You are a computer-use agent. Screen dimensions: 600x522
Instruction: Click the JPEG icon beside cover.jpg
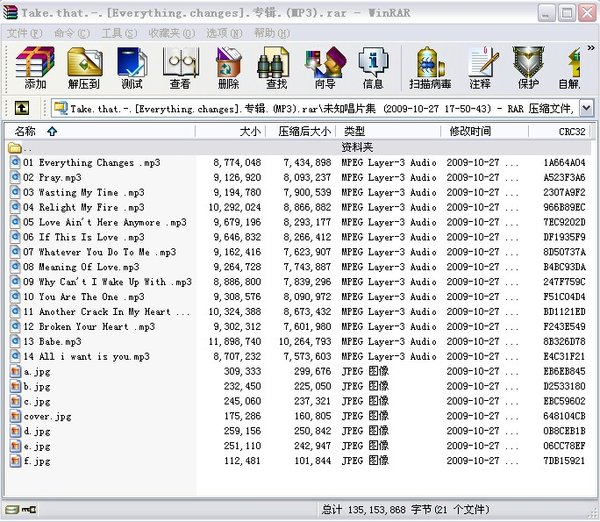pos(15,416)
